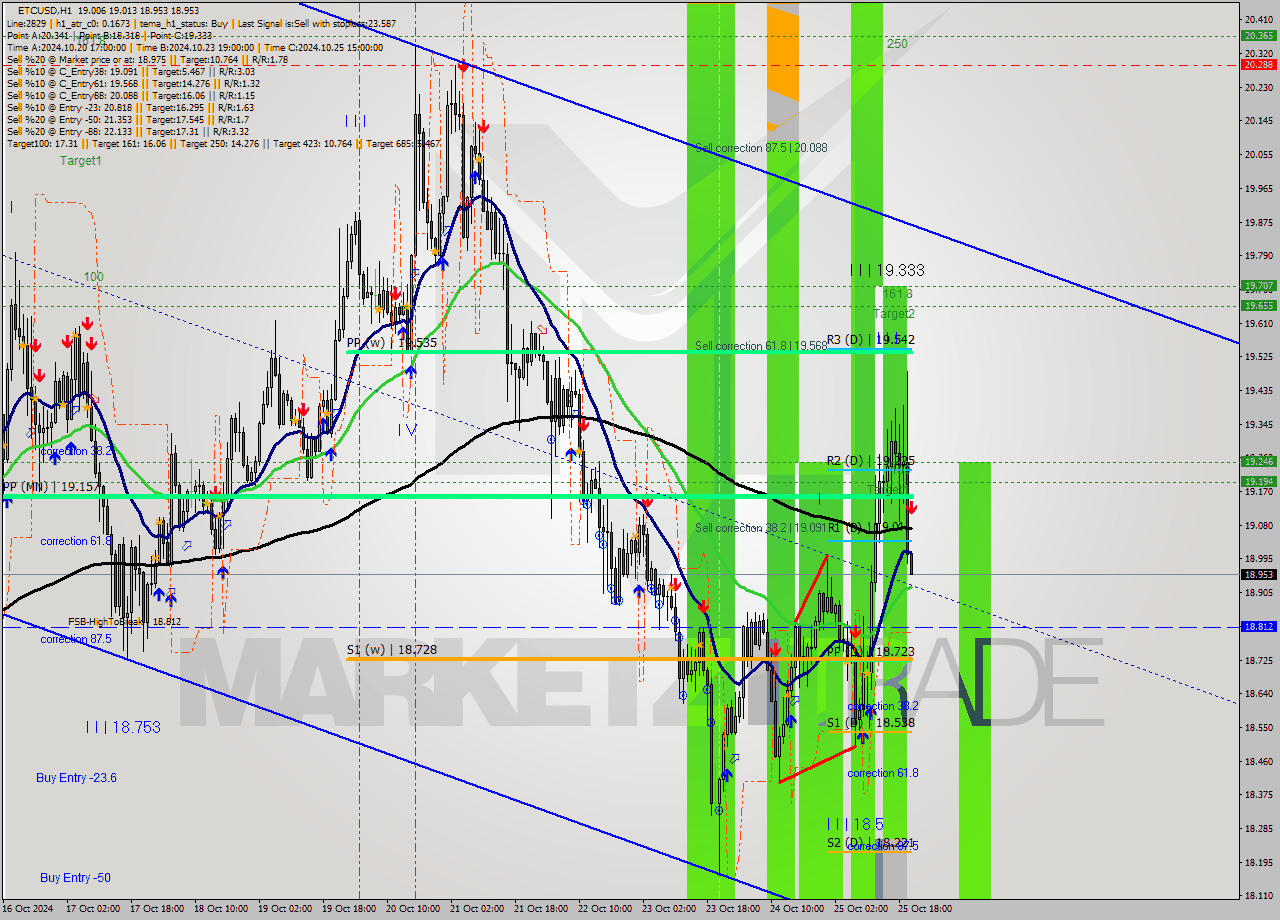
Task: Select the 'PP (w) | 19.535' pivot label
Action: tap(392, 342)
